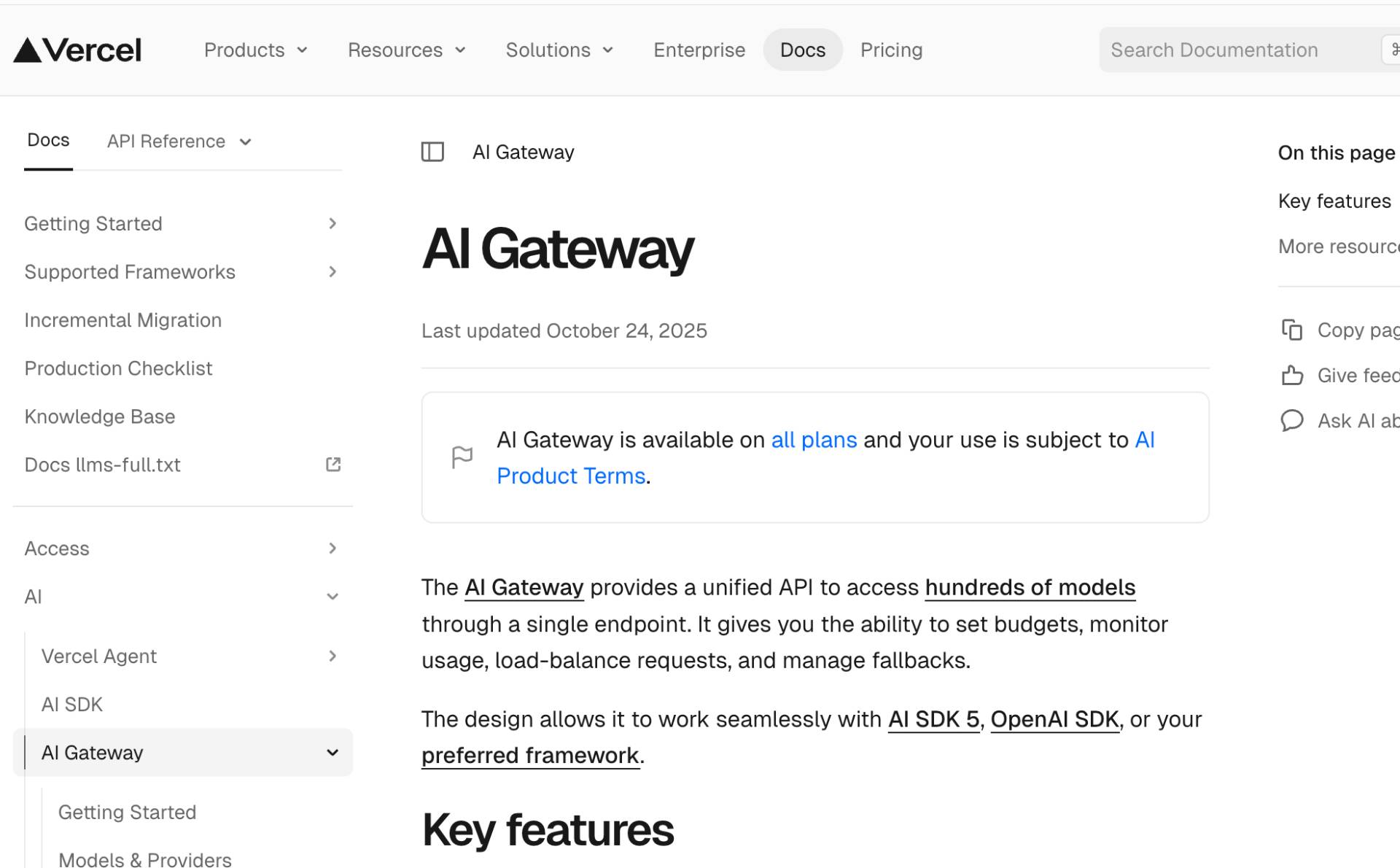
Task: Follow the preferred framework link
Action: click(x=530, y=756)
